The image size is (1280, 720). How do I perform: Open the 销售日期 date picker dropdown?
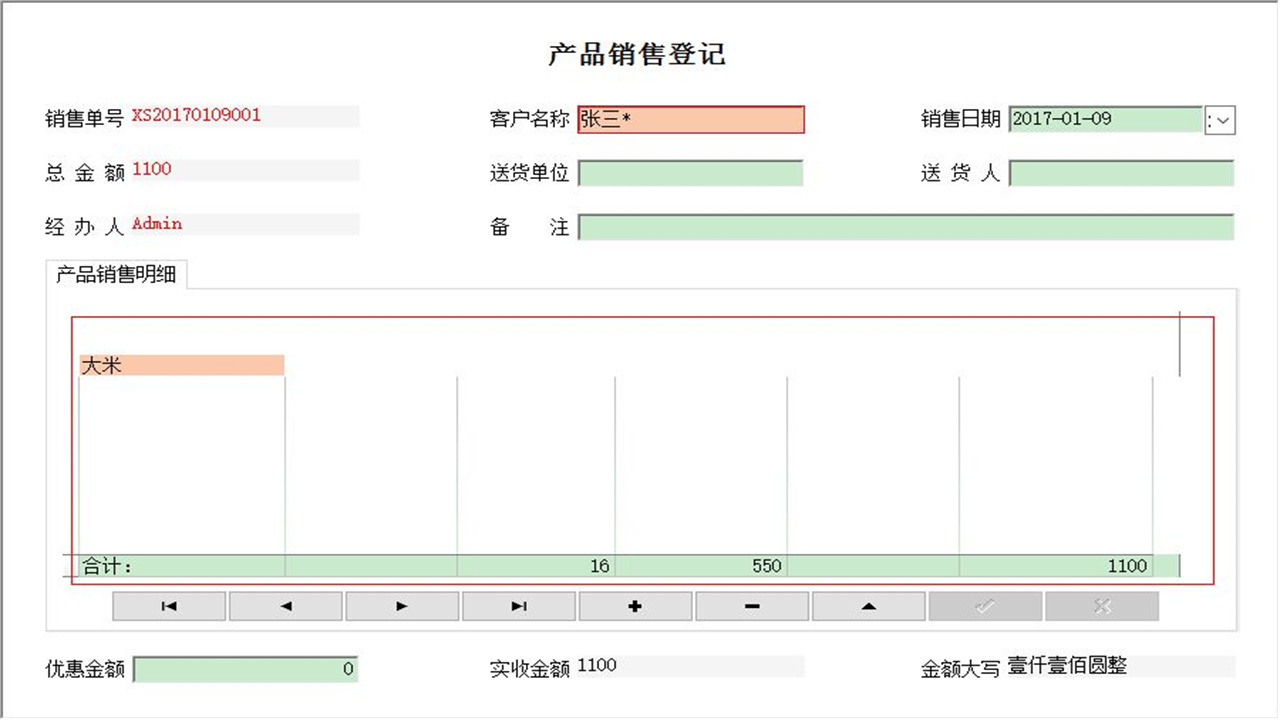point(1220,119)
